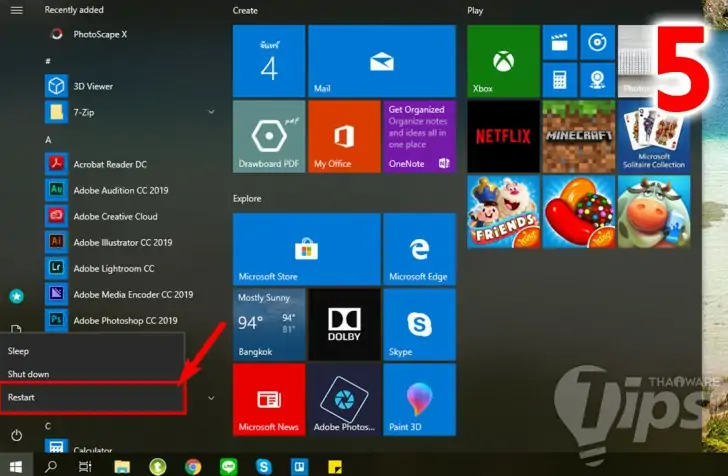The height and width of the screenshot is (476, 728).
Task: Open Camera small tile
Action: pos(597,80)
